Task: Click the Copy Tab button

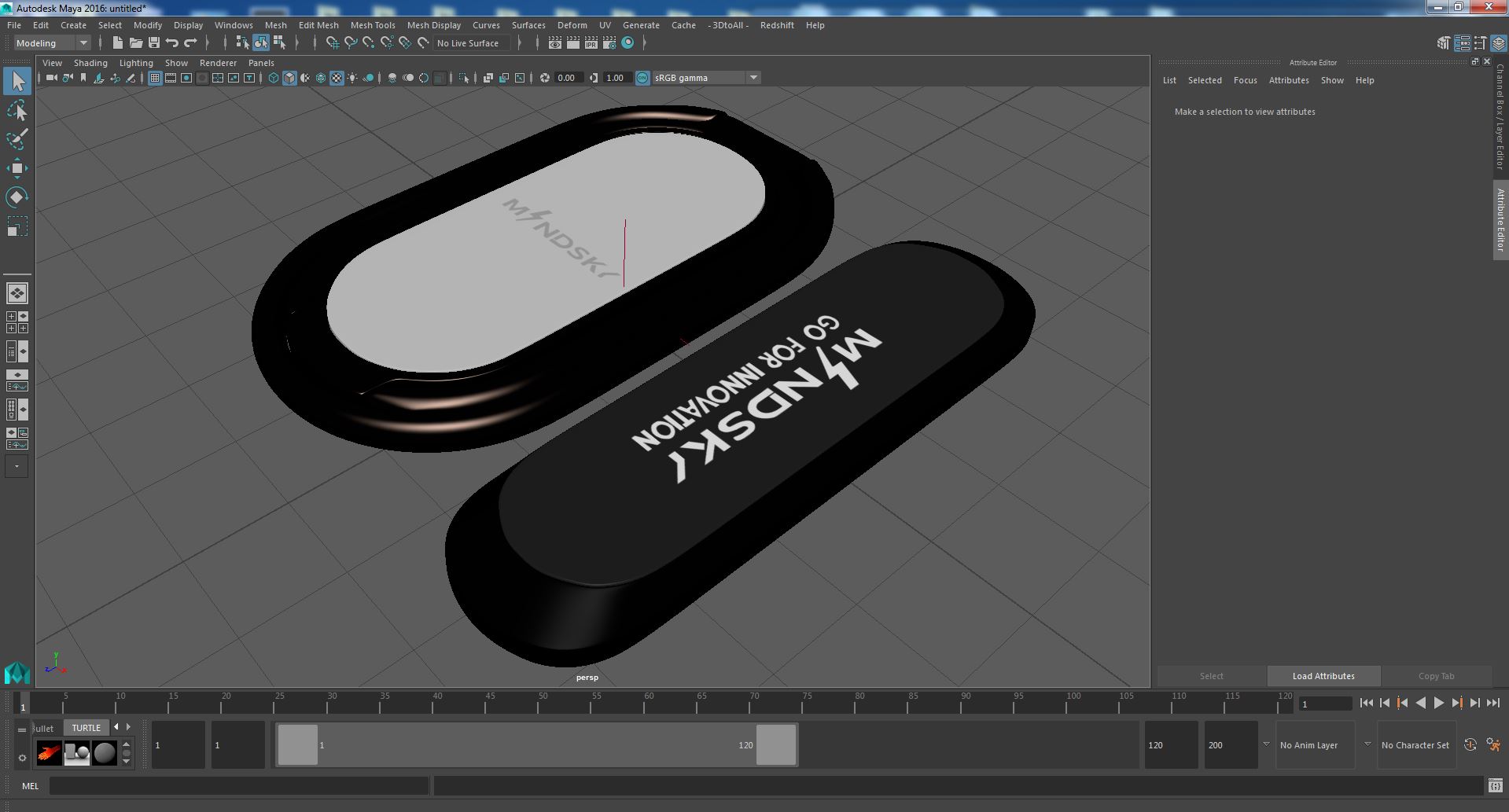Action: click(x=1436, y=676)
